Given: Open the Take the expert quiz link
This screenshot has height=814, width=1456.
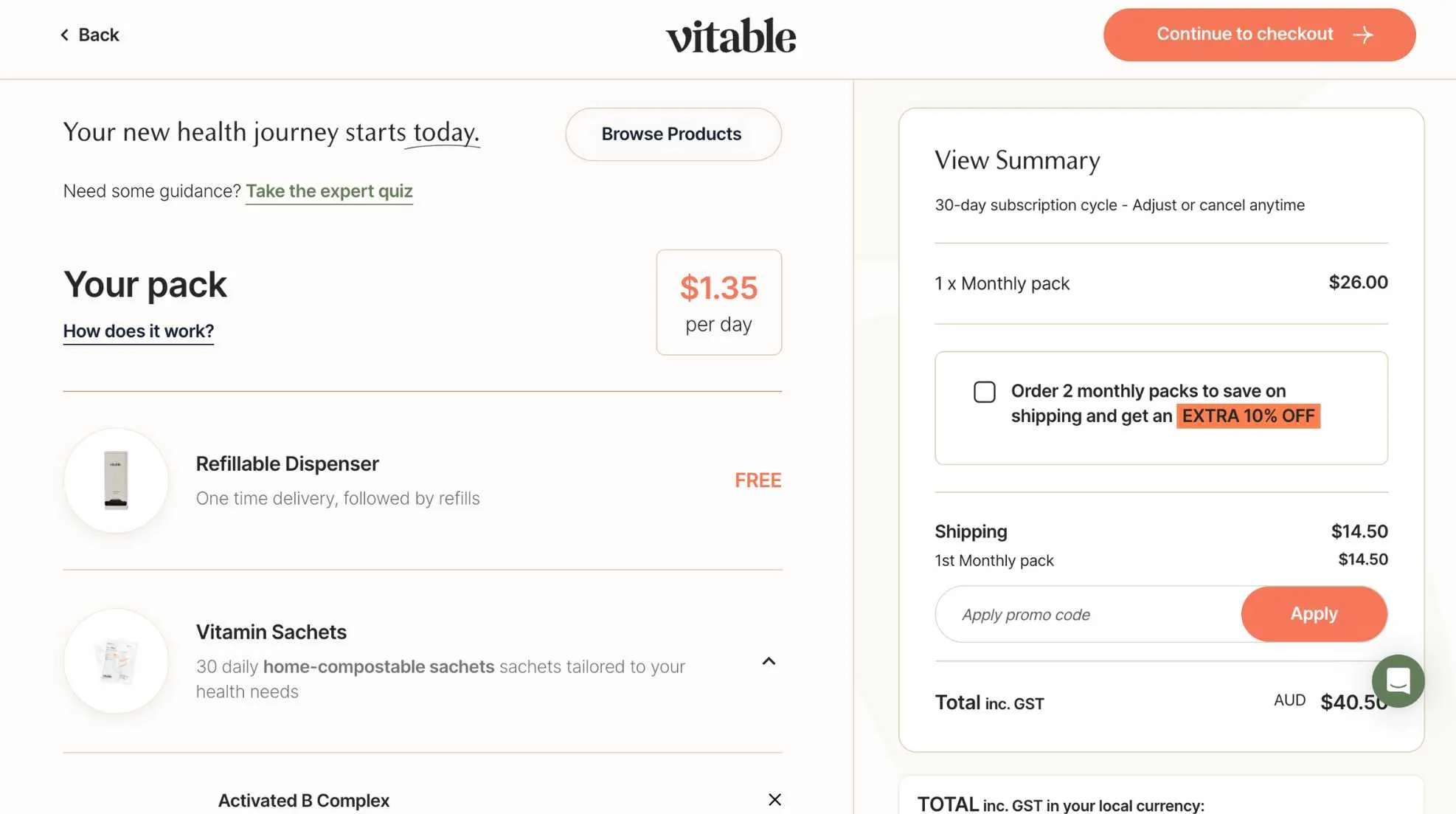Looking at the screenshot, I should click(x=329, y=191).
